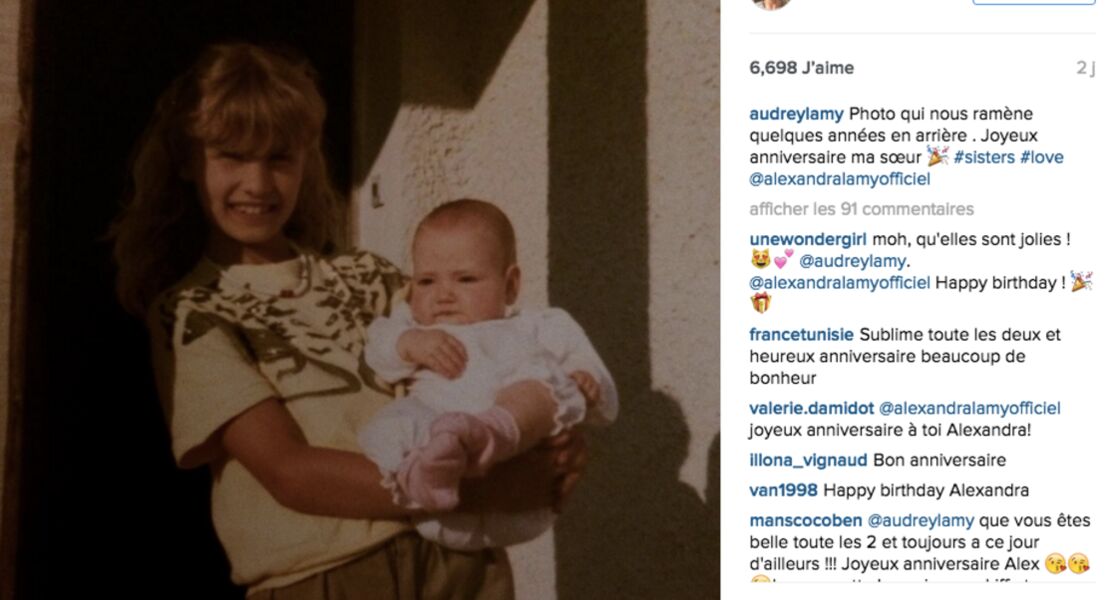Visit unewondergirl's profile
The image size is (1120, 600).
click(x=808, y=239)
